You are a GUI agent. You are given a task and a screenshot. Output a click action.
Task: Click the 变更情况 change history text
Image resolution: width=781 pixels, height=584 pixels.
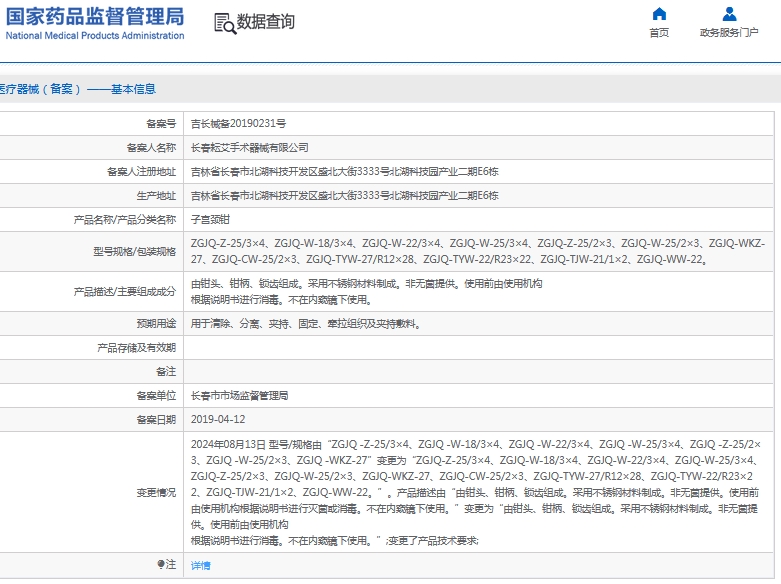pos(476,492)
